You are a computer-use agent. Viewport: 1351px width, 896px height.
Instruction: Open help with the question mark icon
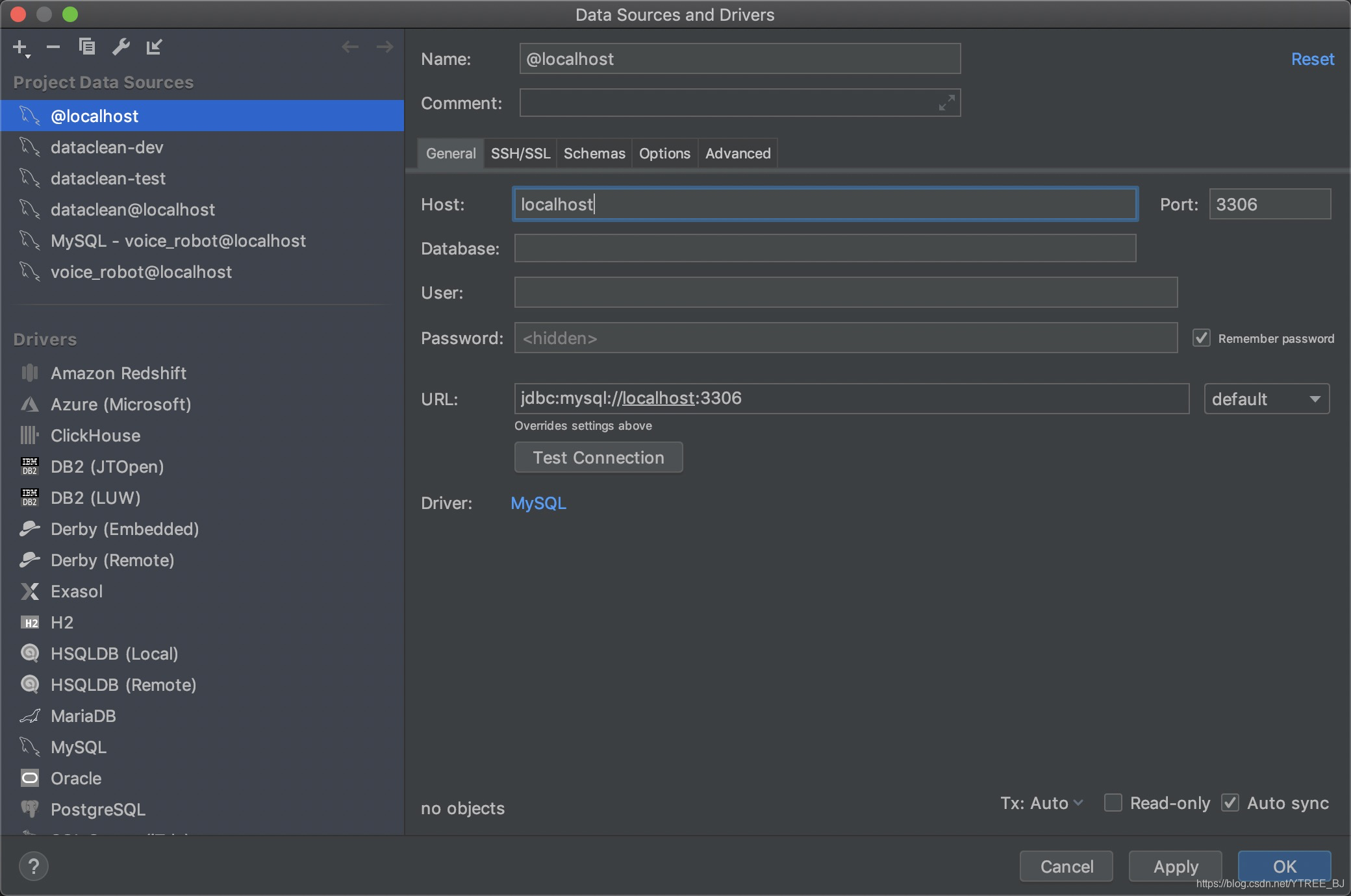pyautogui.click(x=34, y=866)
